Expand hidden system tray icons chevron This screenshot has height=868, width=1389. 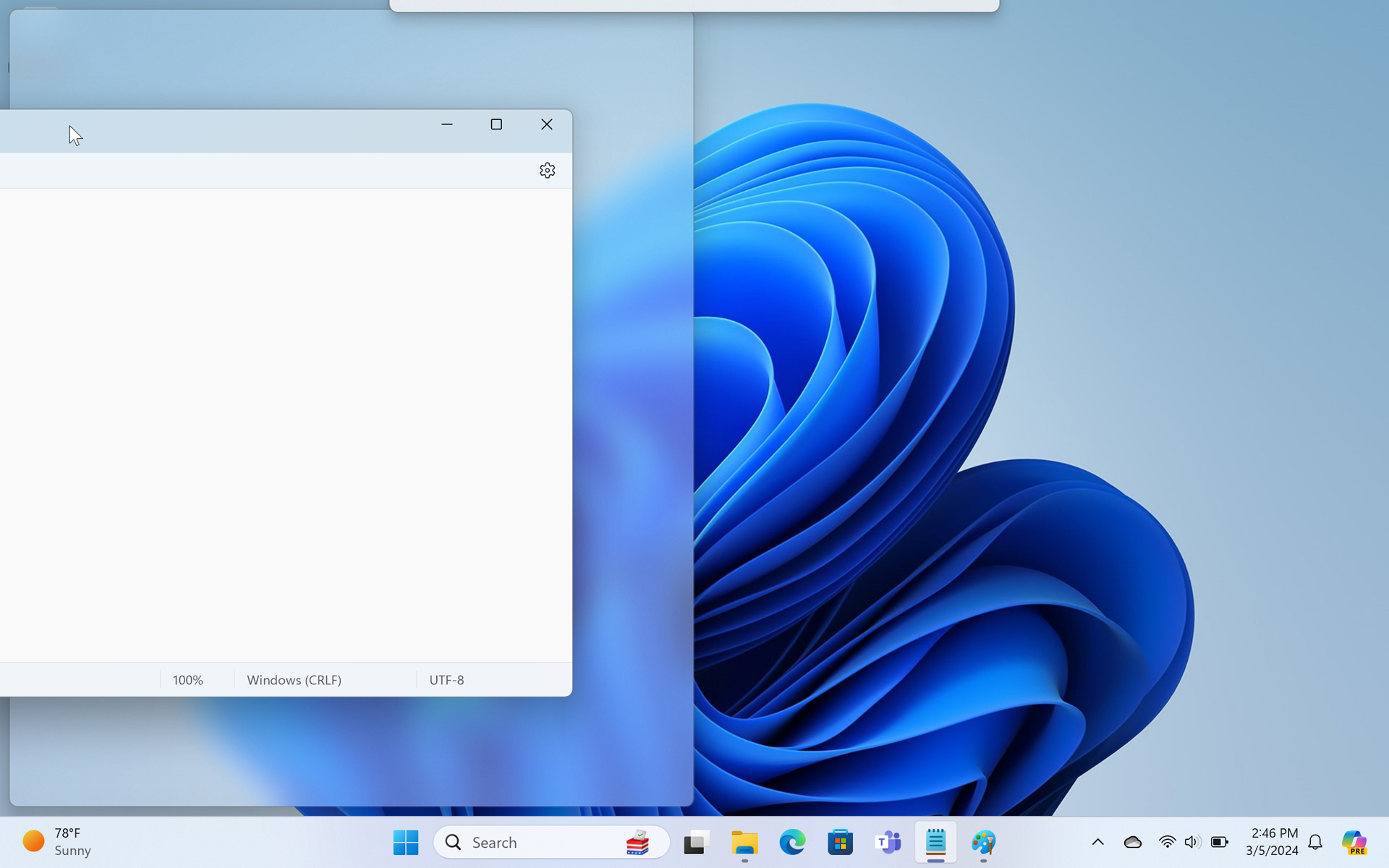click(x=1097, y=842)
